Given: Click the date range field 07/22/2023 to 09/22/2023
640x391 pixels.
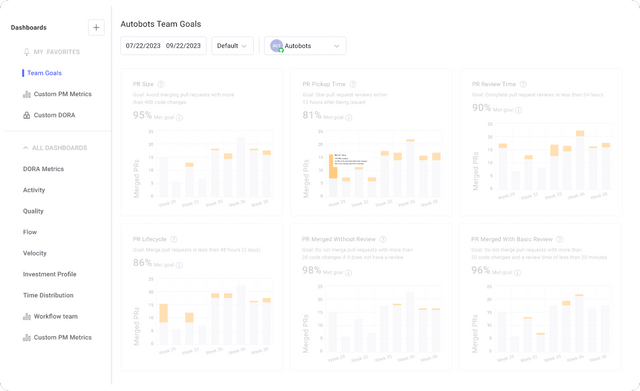Looking at the screenshot, I should [163, 46].
